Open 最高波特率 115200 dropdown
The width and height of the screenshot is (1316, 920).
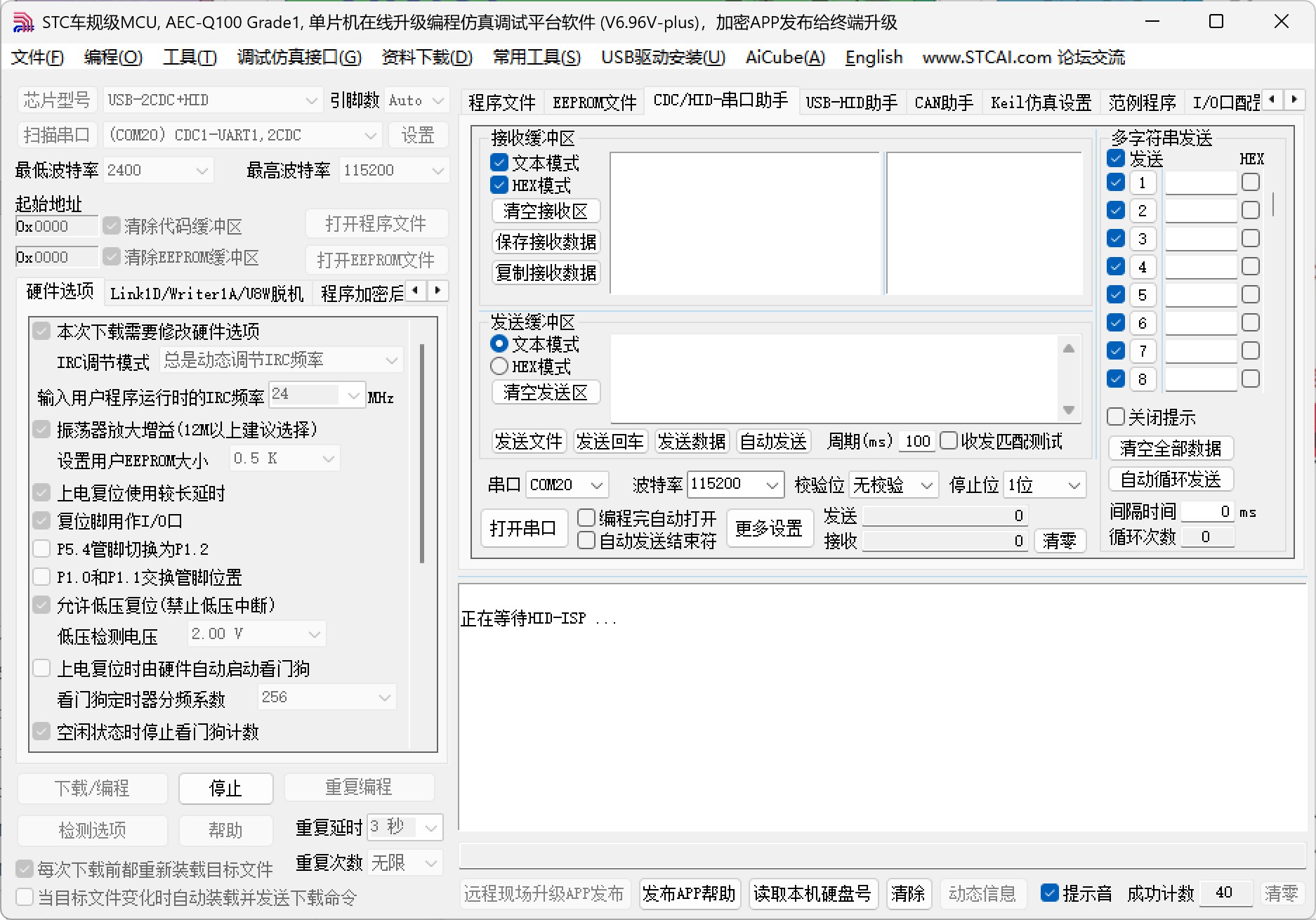pyautogui.click(x=394, y=170)
